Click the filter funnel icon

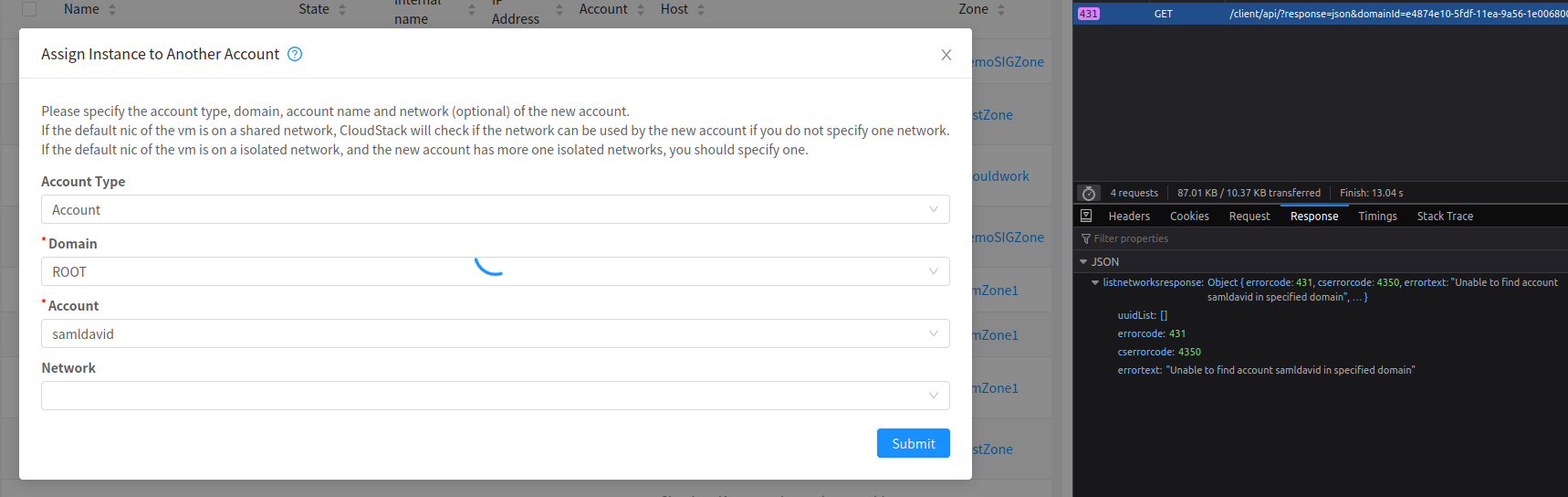click(x=1086, y=238)
